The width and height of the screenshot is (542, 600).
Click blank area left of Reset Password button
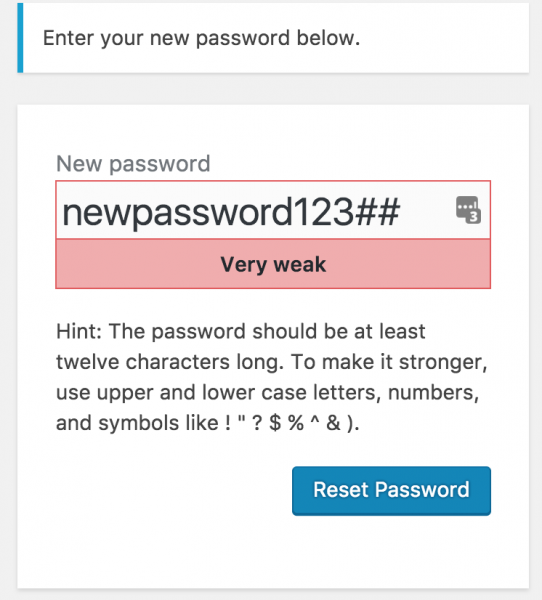173,491
